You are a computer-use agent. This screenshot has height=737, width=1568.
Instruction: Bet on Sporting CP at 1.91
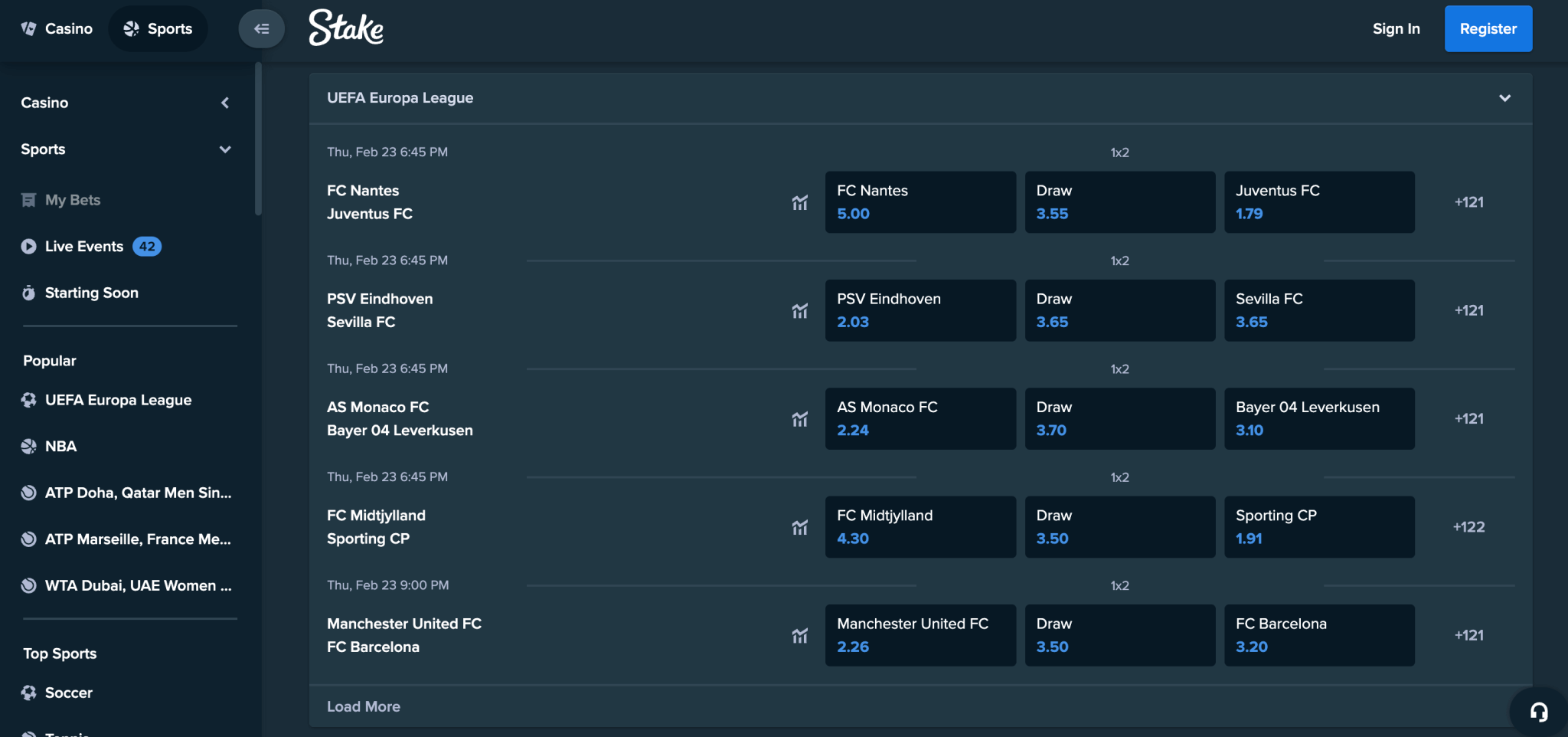coord(1319,527)
